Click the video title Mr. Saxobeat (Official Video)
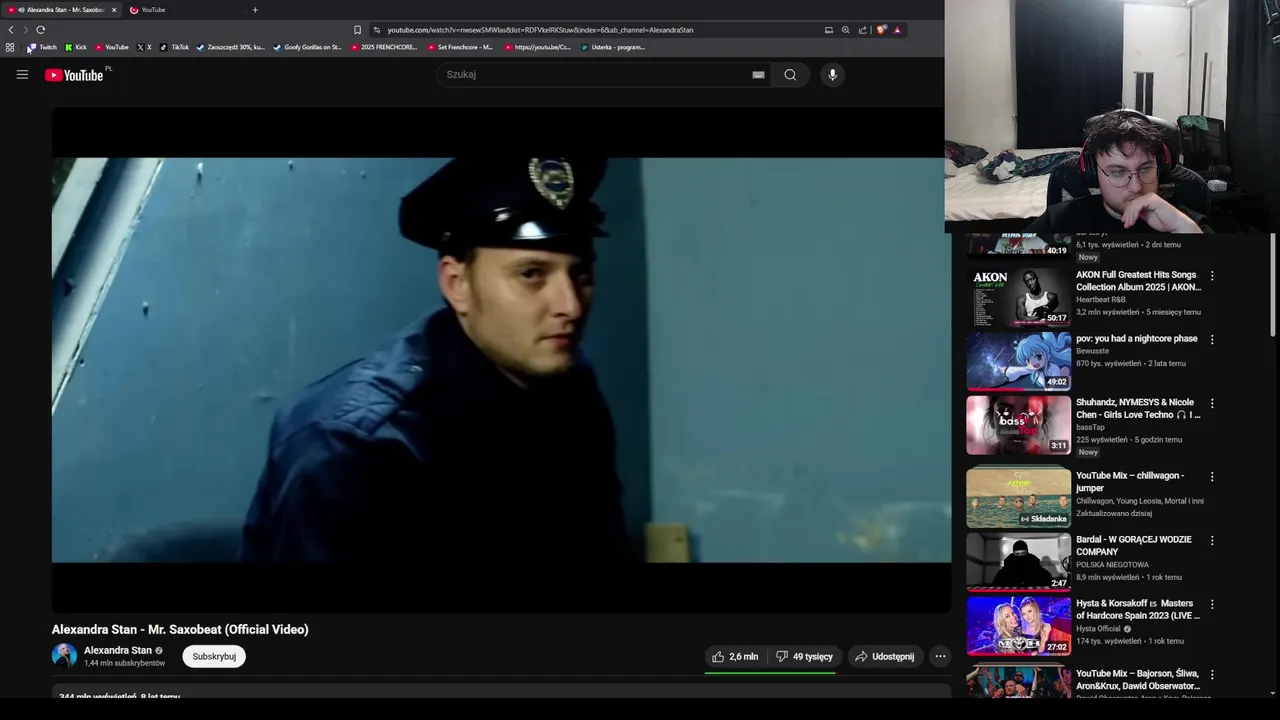This screenshot has width=1280, height=720. (180, 629)
